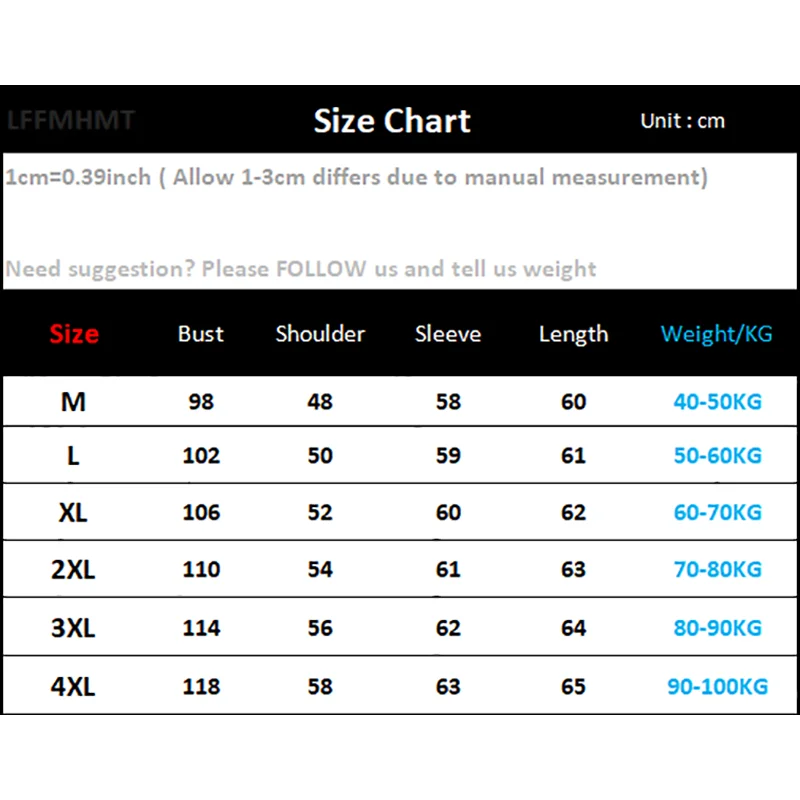Click the Size Chart title
Image resolution: width=800 pixels, height=800 pixels.
tap(392, 121)
